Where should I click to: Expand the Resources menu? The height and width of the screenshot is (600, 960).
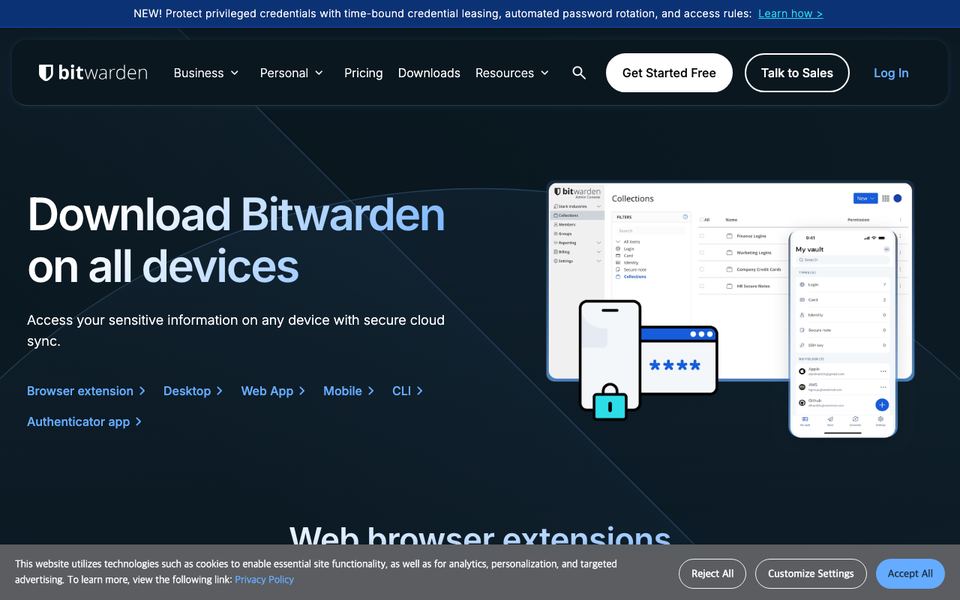pyautogui.click(x=512, y=73)
